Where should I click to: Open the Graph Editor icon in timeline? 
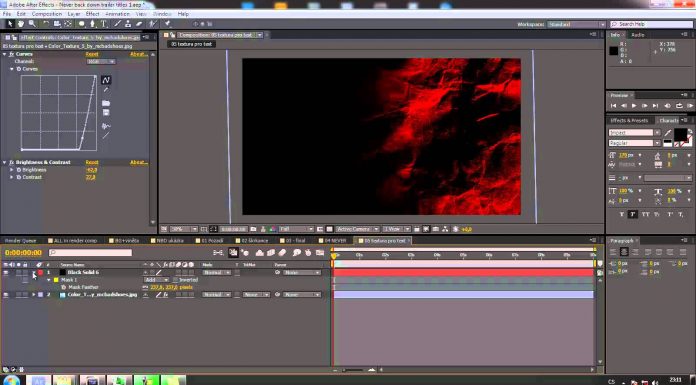coord(320,253)
